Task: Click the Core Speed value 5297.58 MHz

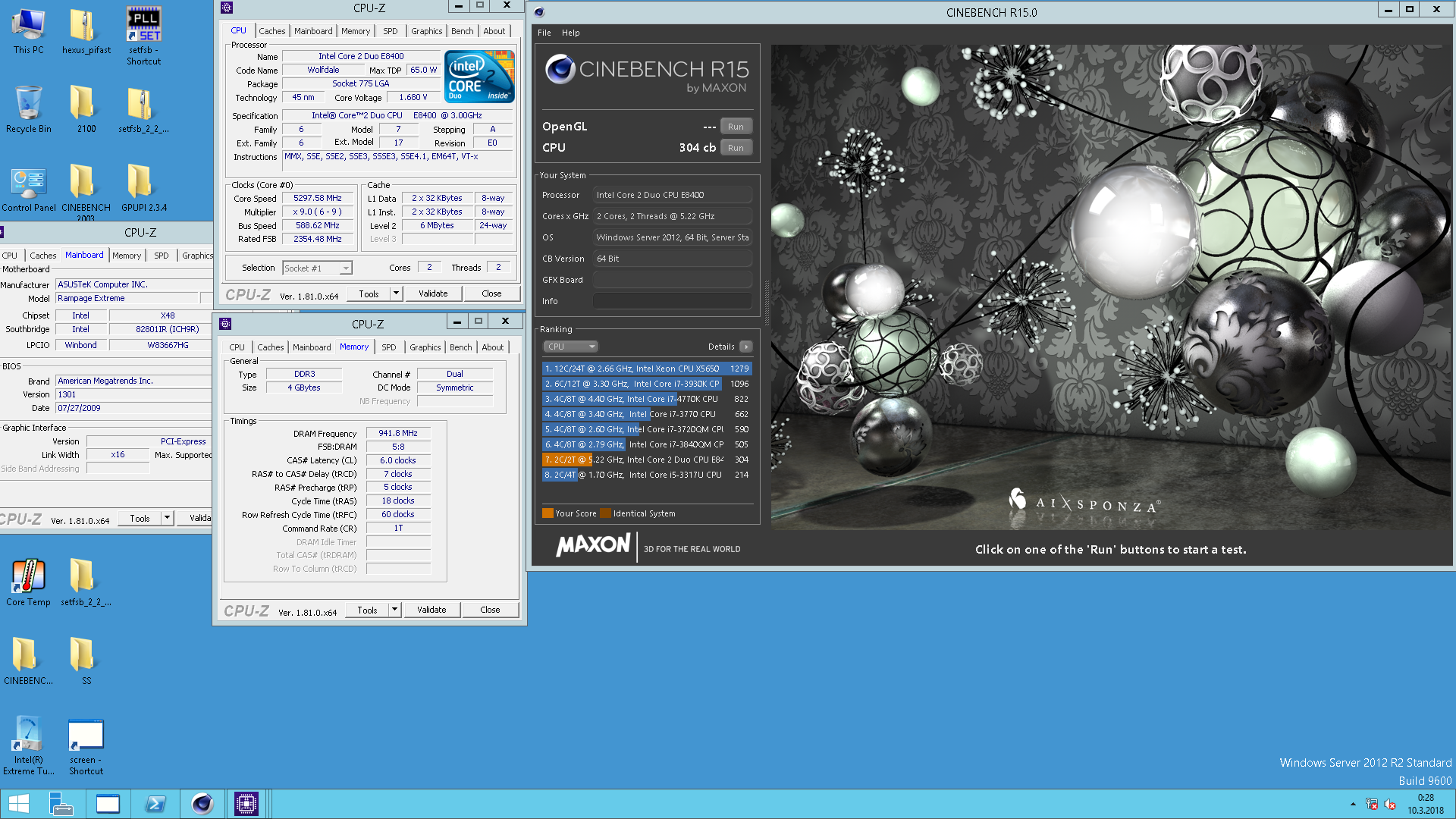Action: point(317,198)
